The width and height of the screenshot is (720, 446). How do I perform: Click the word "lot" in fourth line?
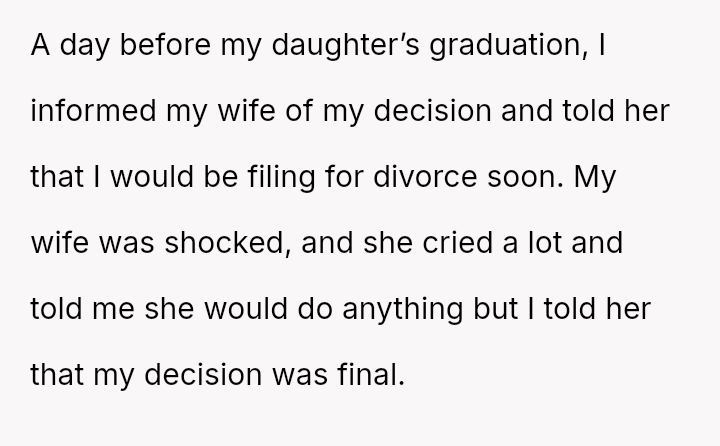pos(545,243)
